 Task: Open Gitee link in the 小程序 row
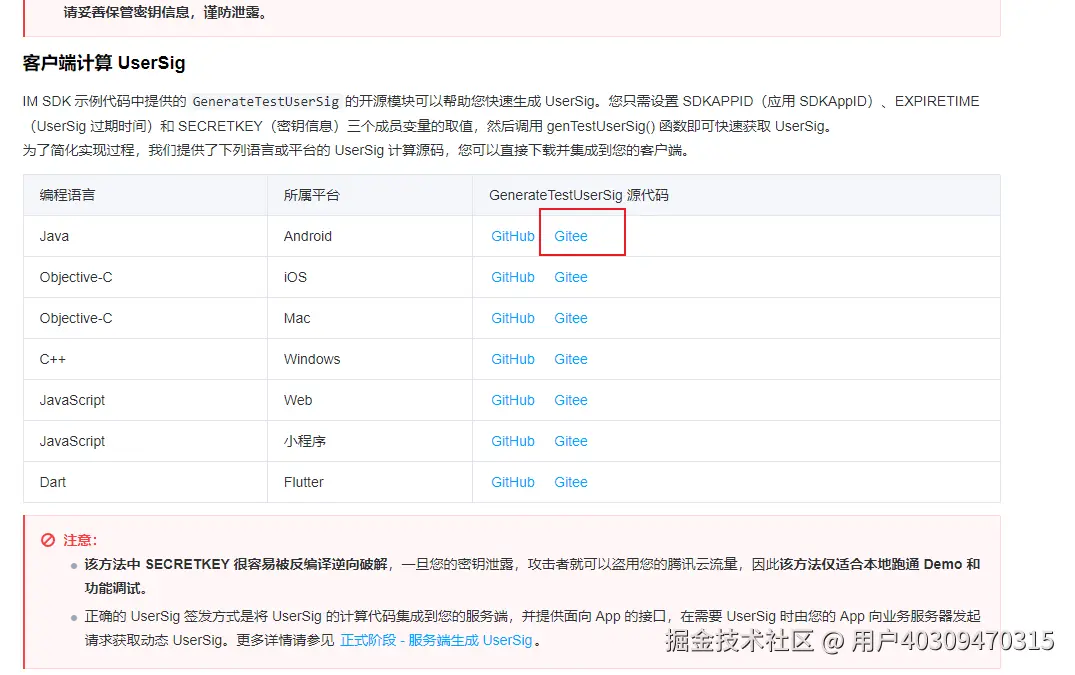click(571, 442)
